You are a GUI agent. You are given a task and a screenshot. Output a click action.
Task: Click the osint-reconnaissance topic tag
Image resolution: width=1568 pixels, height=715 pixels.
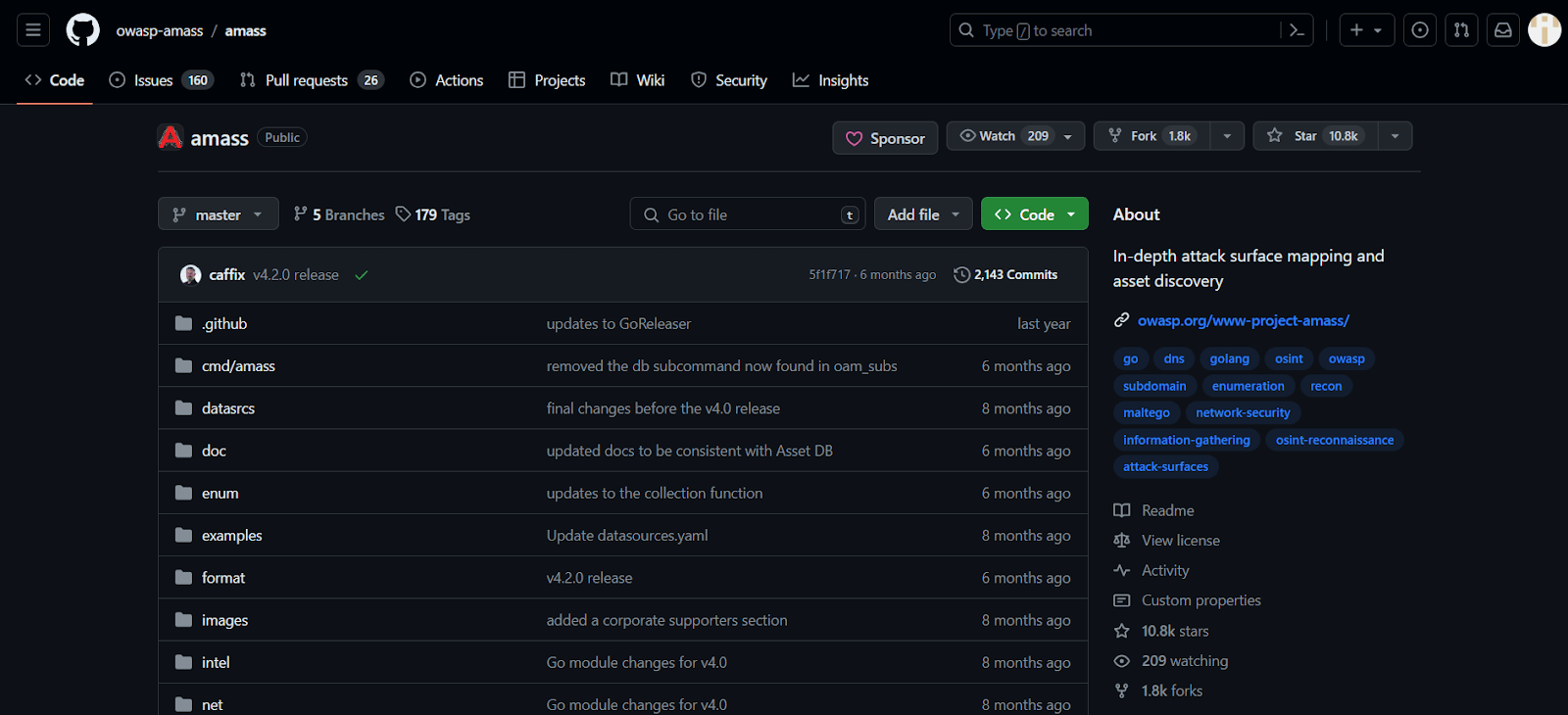(x=1335, y=441)
